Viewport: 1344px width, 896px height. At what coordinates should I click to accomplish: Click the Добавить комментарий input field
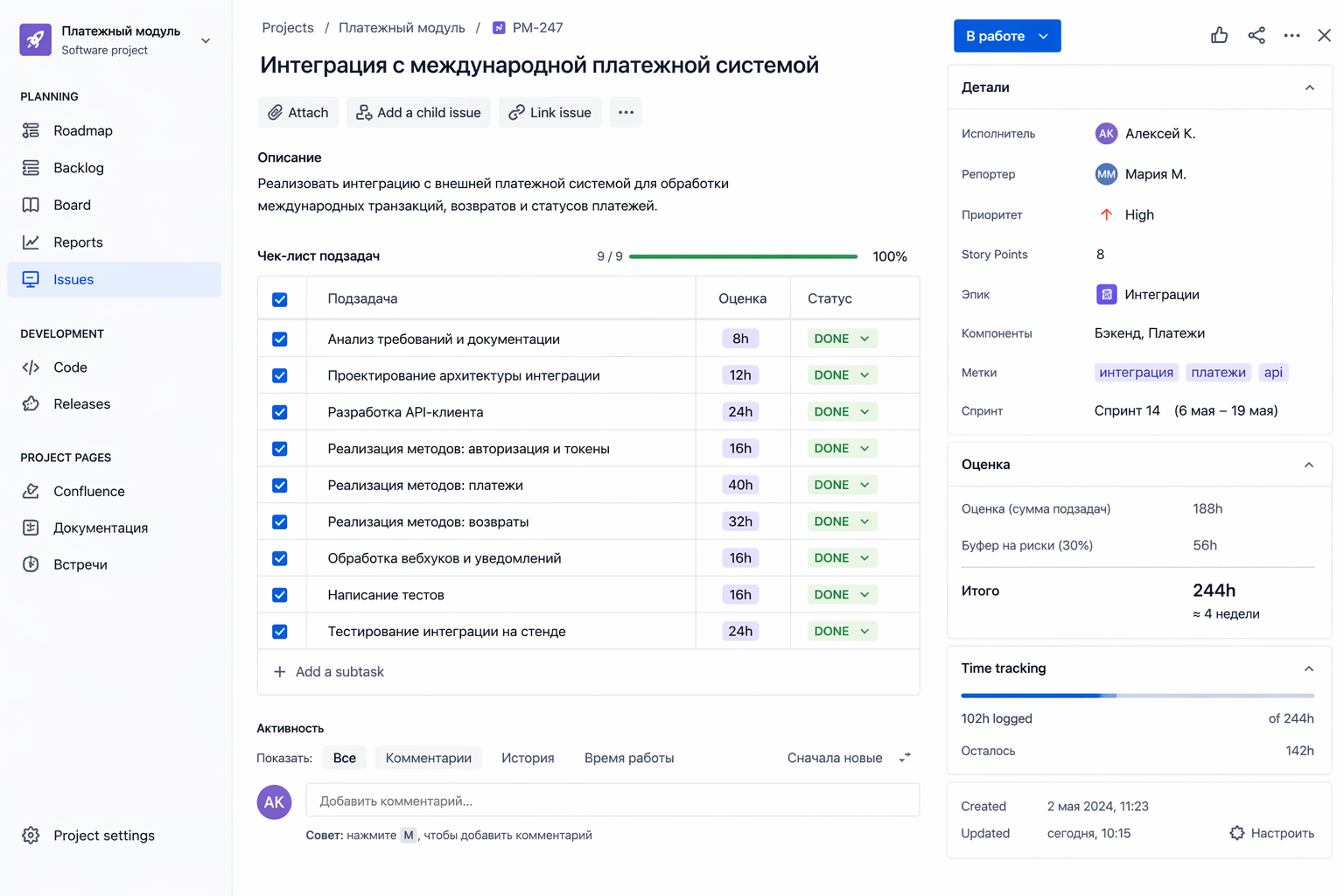coord(612,800)
